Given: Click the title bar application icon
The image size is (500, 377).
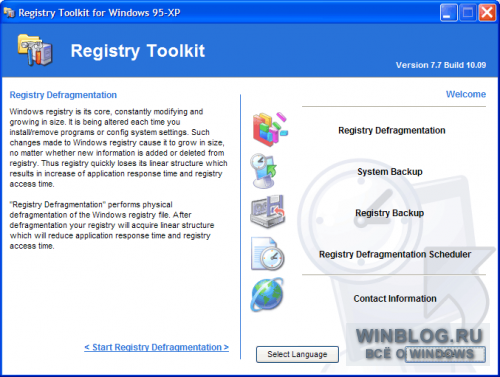Looking at the screenshot, I should click(9, 13).
